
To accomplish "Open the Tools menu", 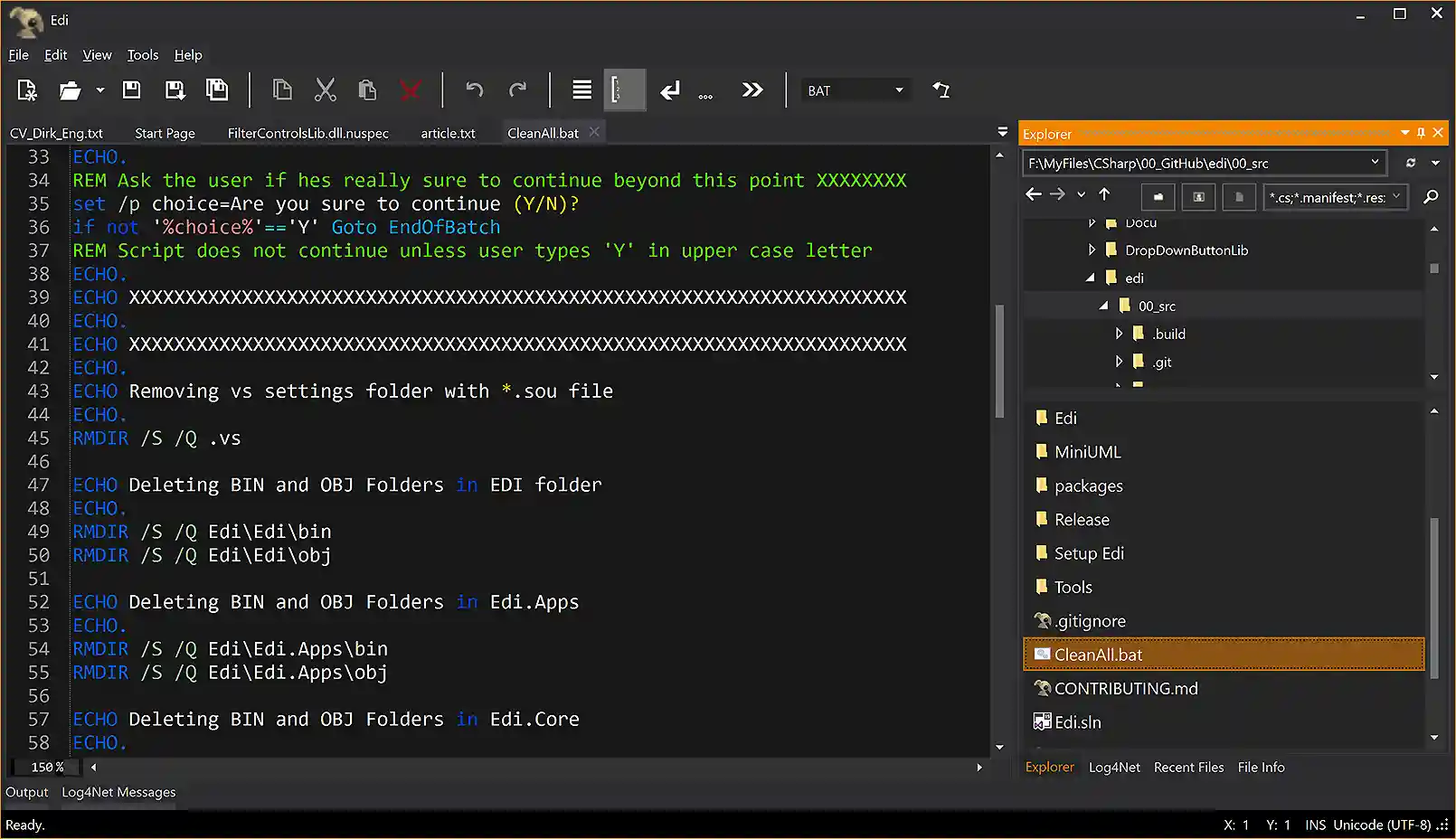I will [x=142, y=54].
